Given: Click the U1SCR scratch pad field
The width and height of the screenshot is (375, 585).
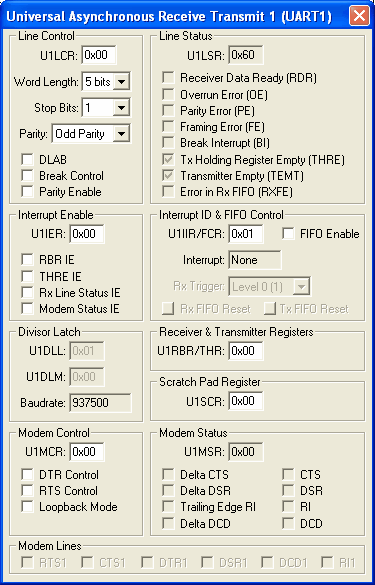Looking at the screenshot, I should tap(246, 401).
